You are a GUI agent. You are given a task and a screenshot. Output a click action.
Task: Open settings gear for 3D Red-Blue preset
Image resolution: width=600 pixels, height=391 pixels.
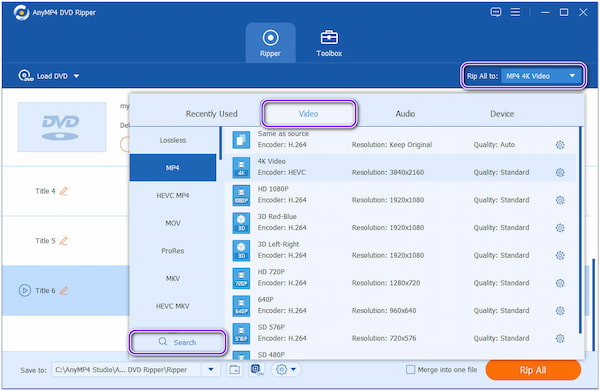coord(560,228)
